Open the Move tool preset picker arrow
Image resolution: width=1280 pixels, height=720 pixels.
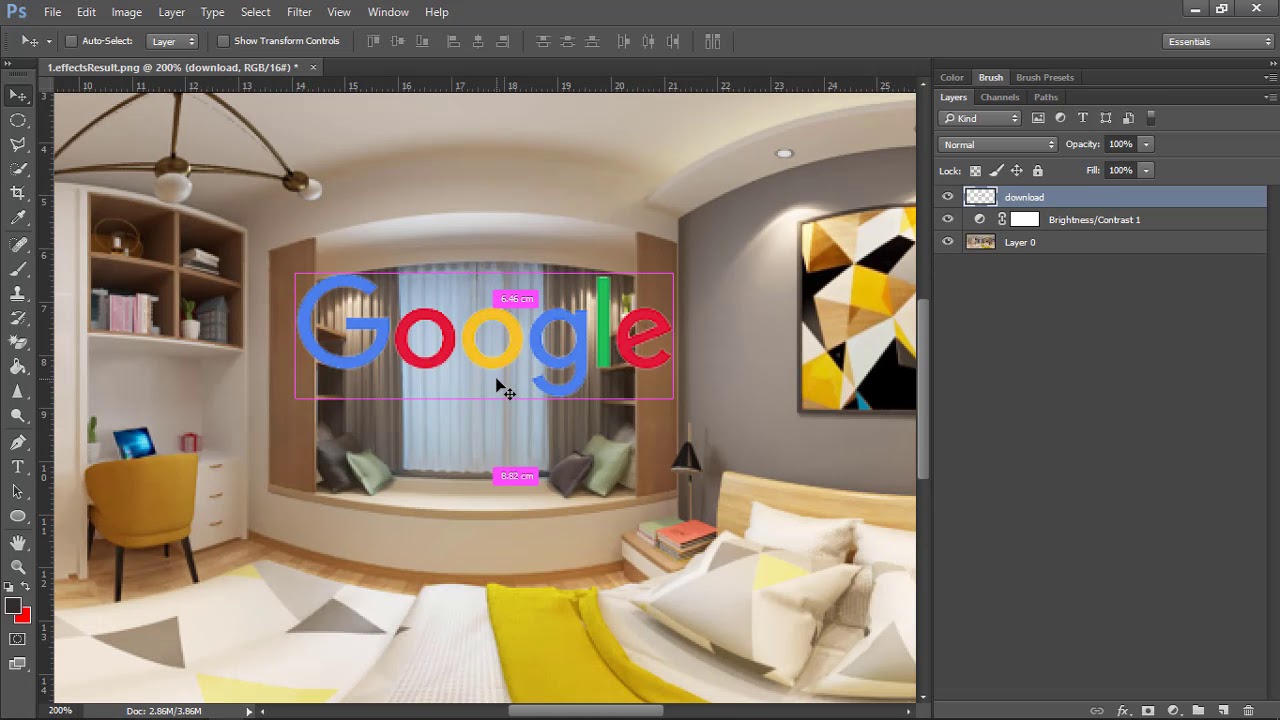(x=48, y=41)
